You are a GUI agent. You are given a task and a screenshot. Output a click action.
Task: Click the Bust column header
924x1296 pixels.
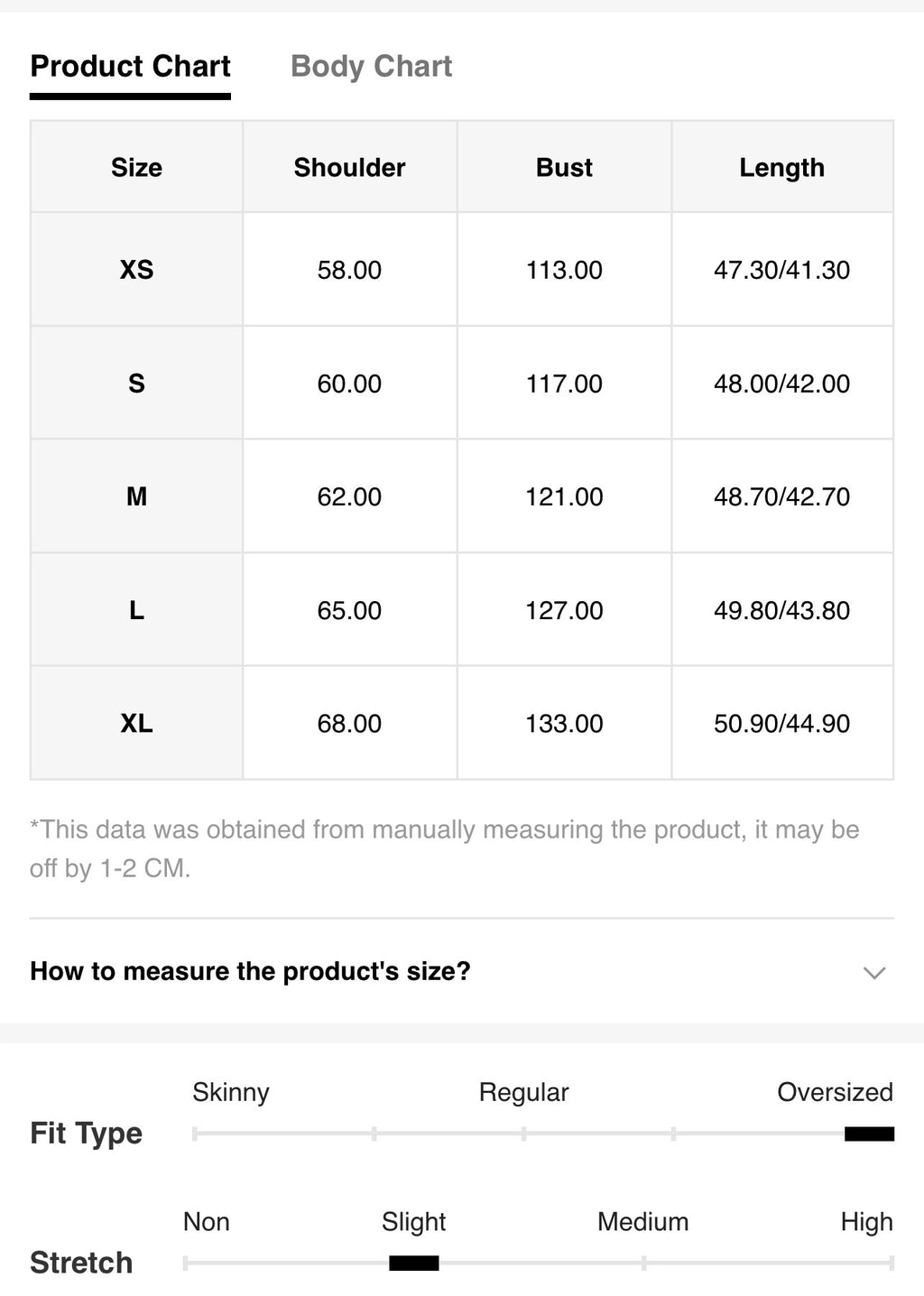coord(564,167)
